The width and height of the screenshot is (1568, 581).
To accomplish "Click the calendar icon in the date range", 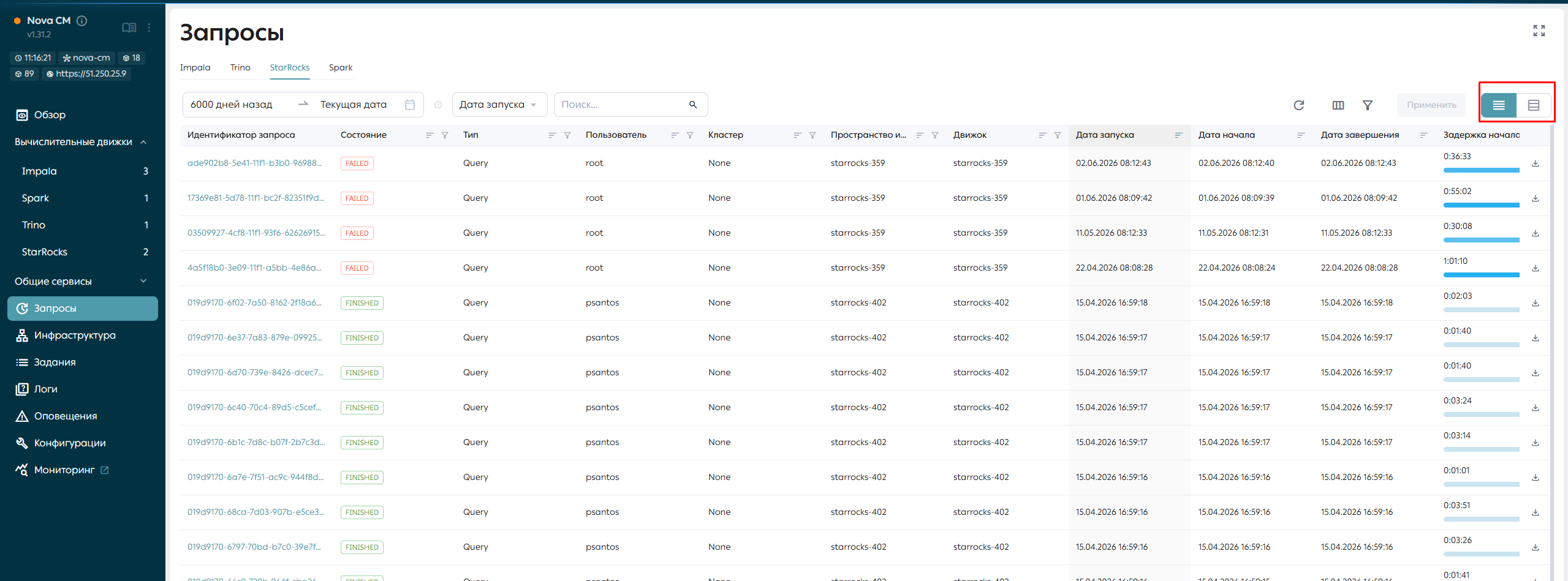I will 410,105.
